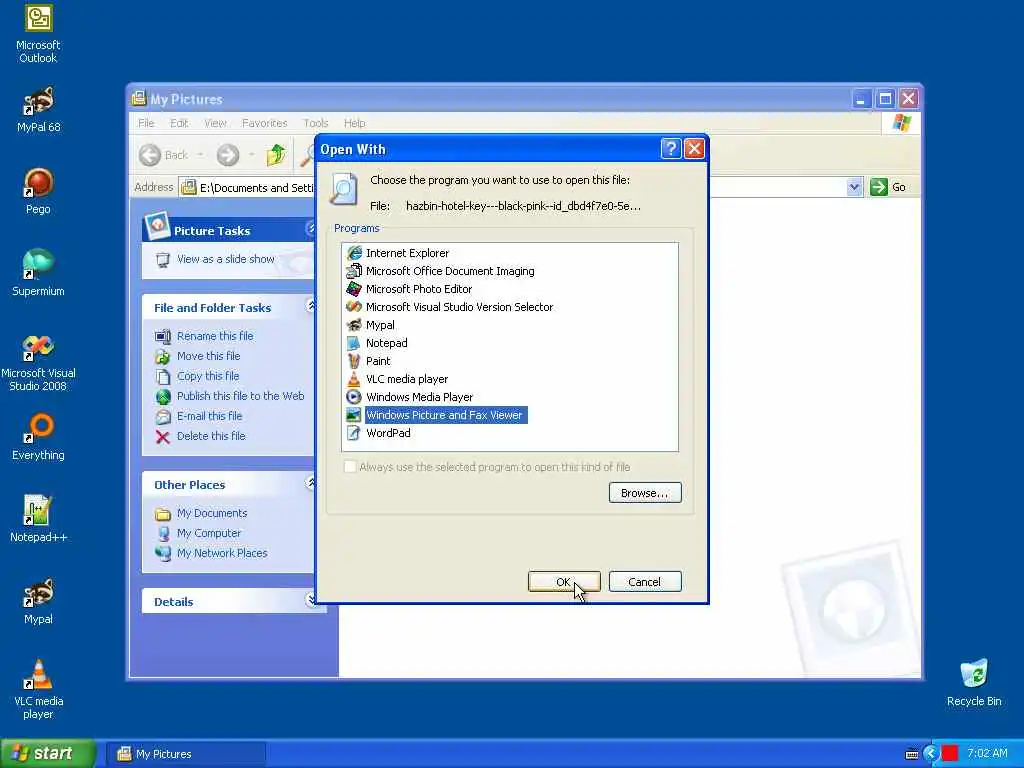1024x768 pixels.
Task: Open the Back button history dropdown
Action: pos(200,155)
